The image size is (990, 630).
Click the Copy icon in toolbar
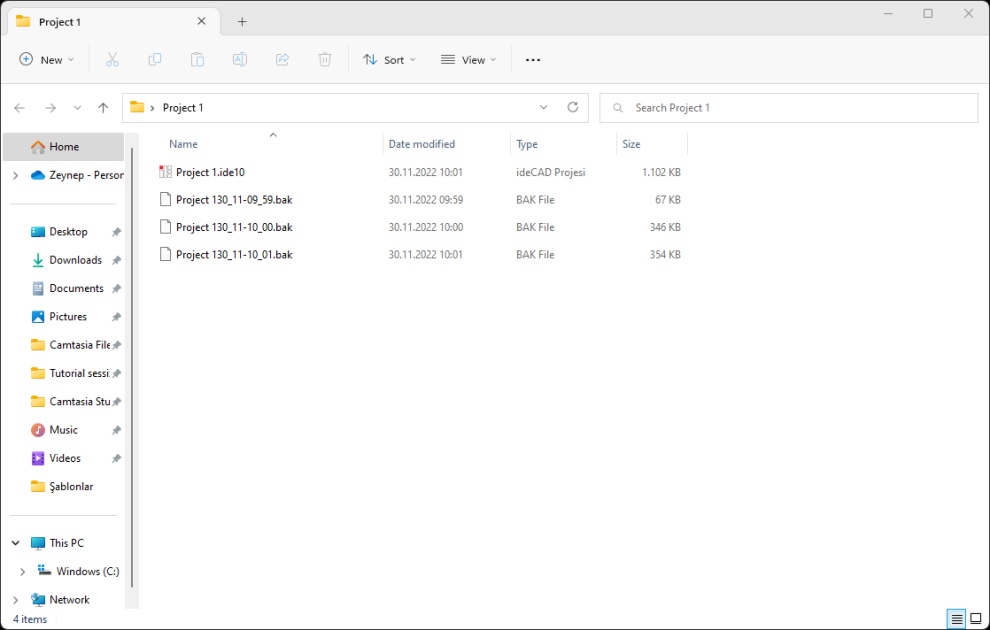pos(155,60)
